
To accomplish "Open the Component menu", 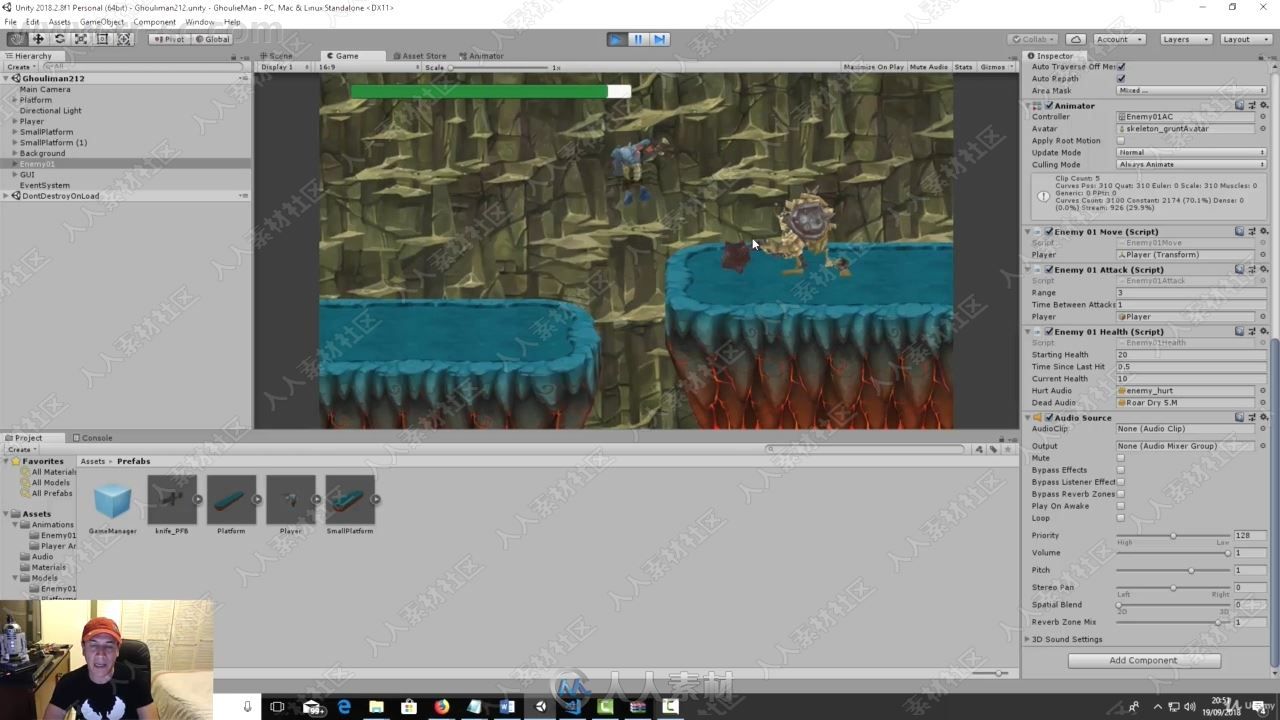I will pyautogui.click(x=154, y=22).
